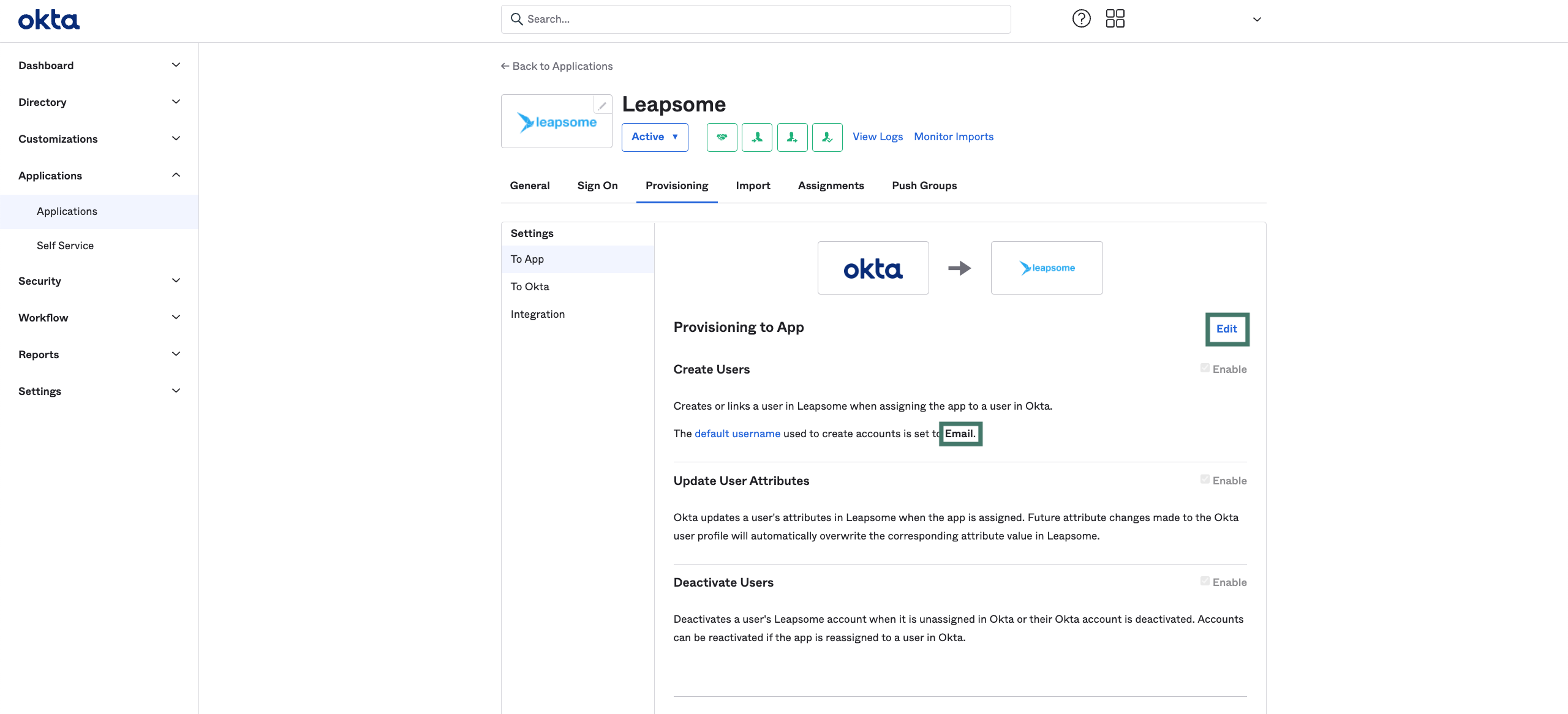The width and height of the screenshot is (1568, 714).
Task: Click Back to Applications link
Action: (x=557, y=66)
